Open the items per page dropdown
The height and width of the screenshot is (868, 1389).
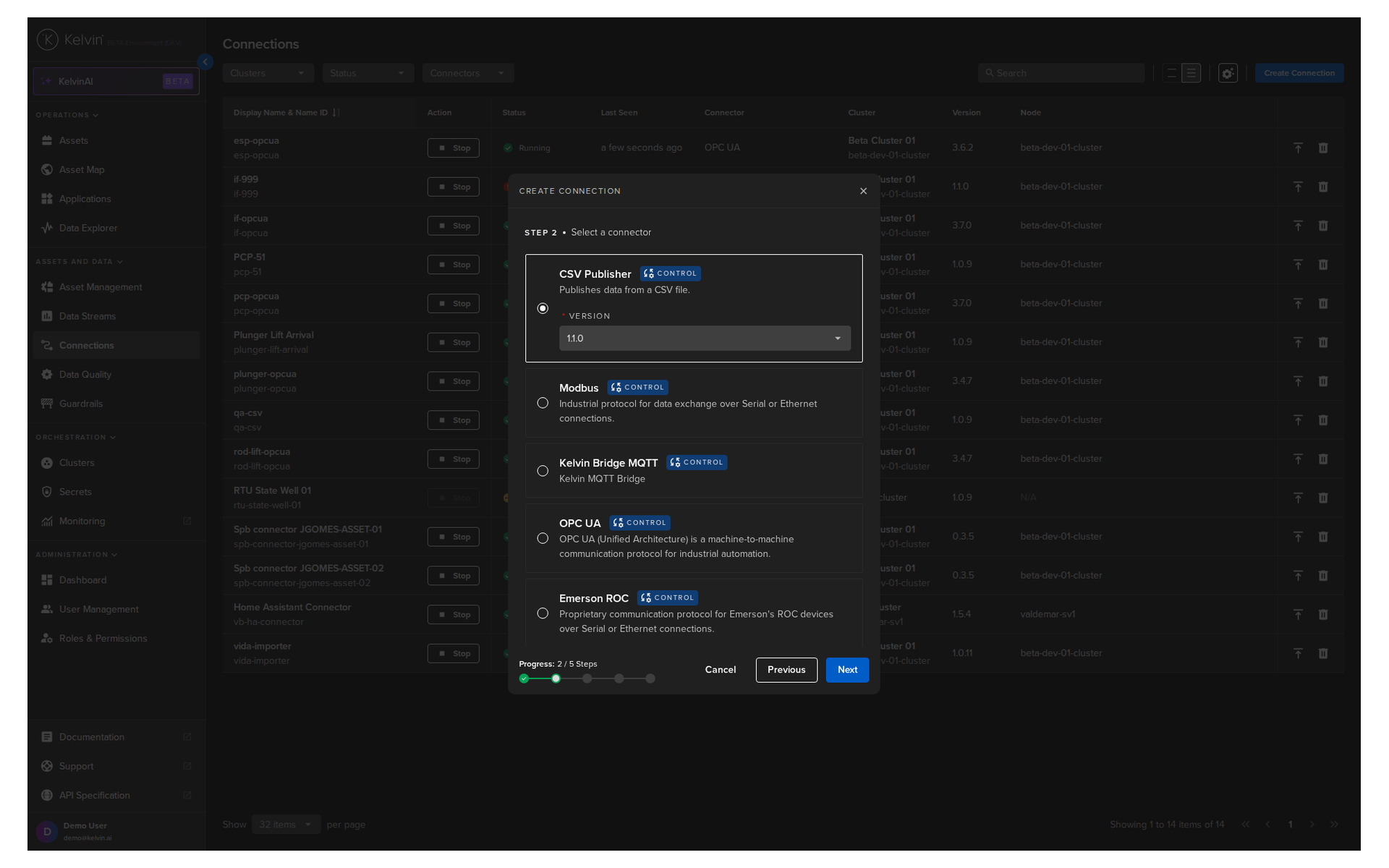pos(285,825)
